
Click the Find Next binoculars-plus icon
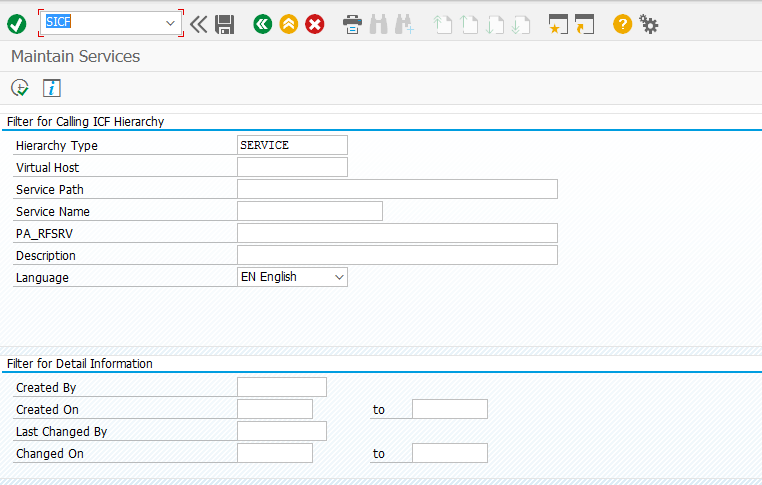click(404, 24)
